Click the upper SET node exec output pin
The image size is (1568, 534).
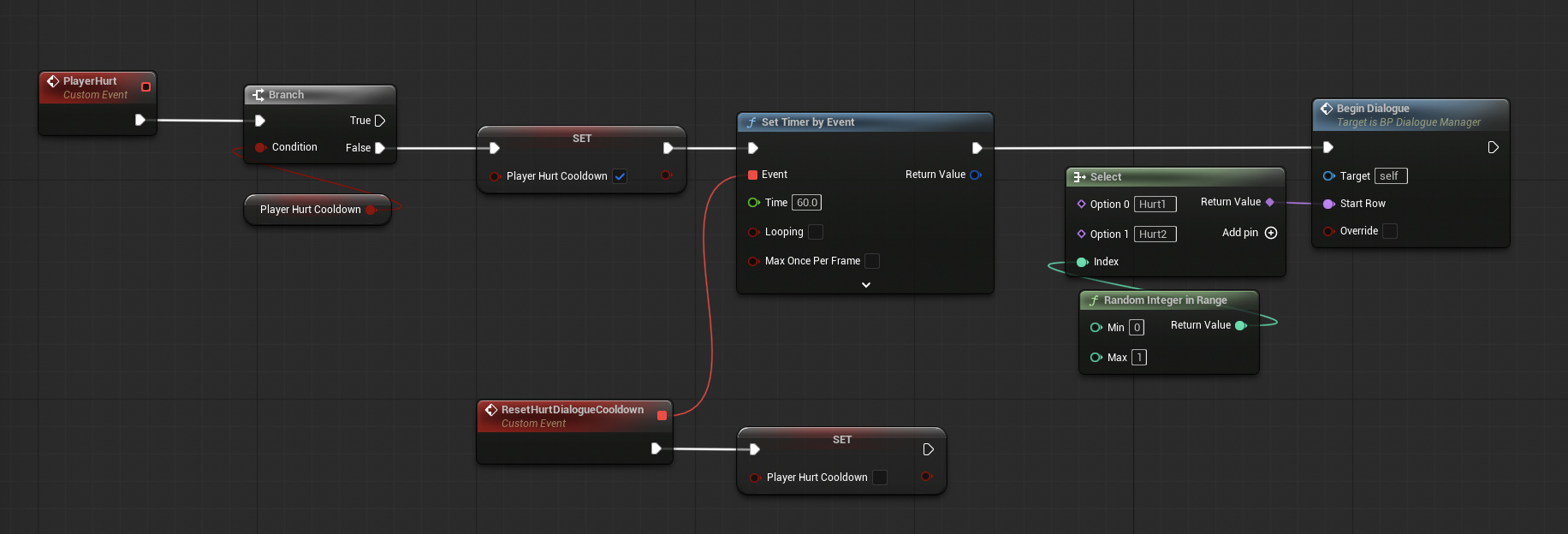(668, 148)
